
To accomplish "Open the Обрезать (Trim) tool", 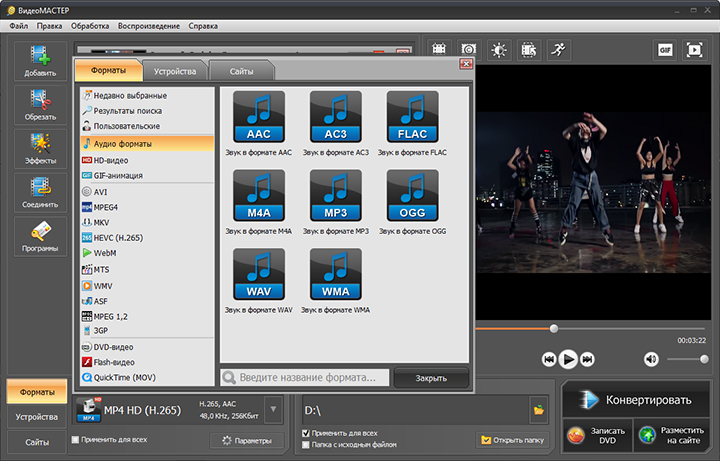I will click(40, 105).
